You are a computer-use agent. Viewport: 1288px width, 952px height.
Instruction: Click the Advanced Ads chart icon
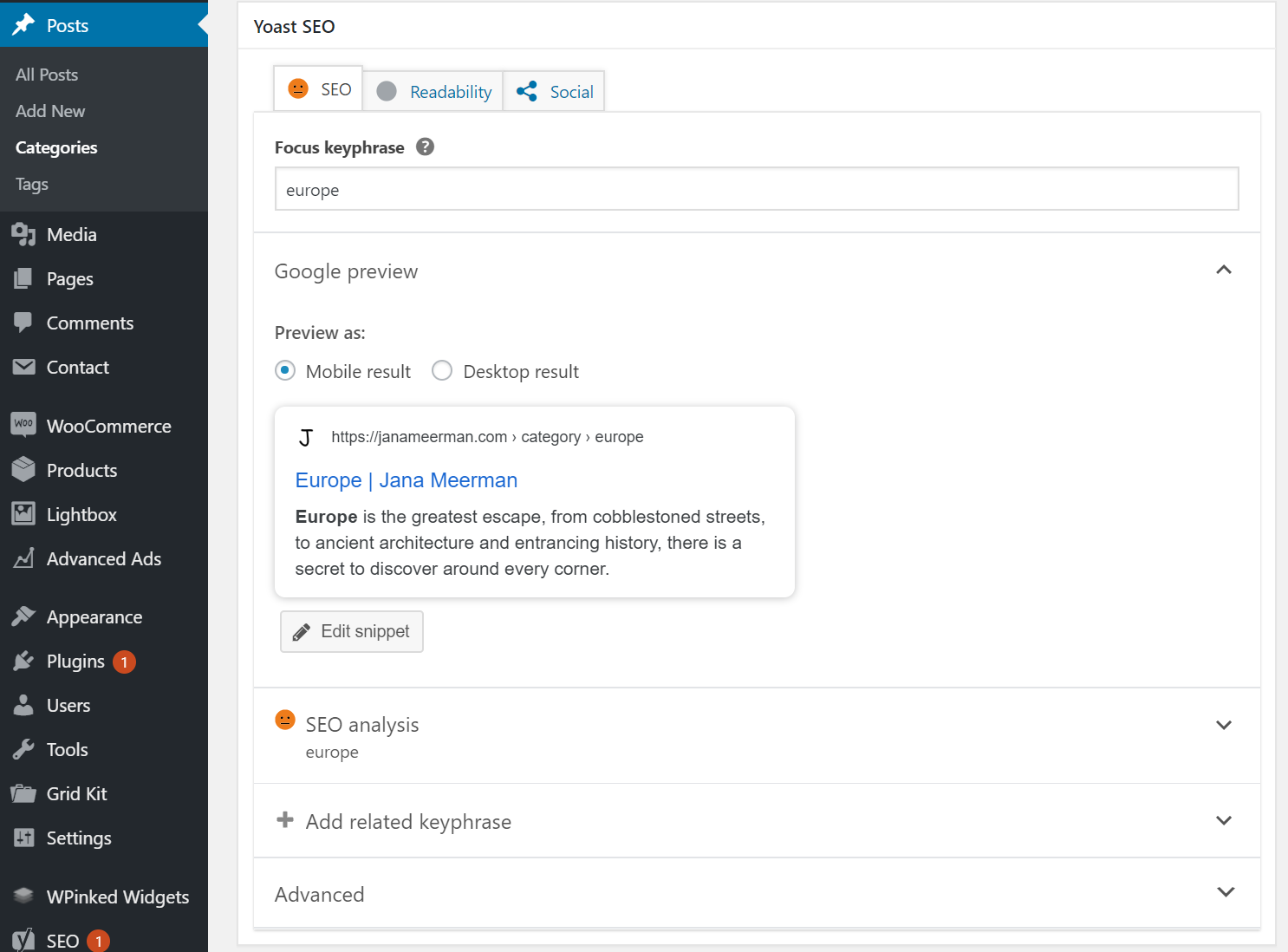[23, 558]
